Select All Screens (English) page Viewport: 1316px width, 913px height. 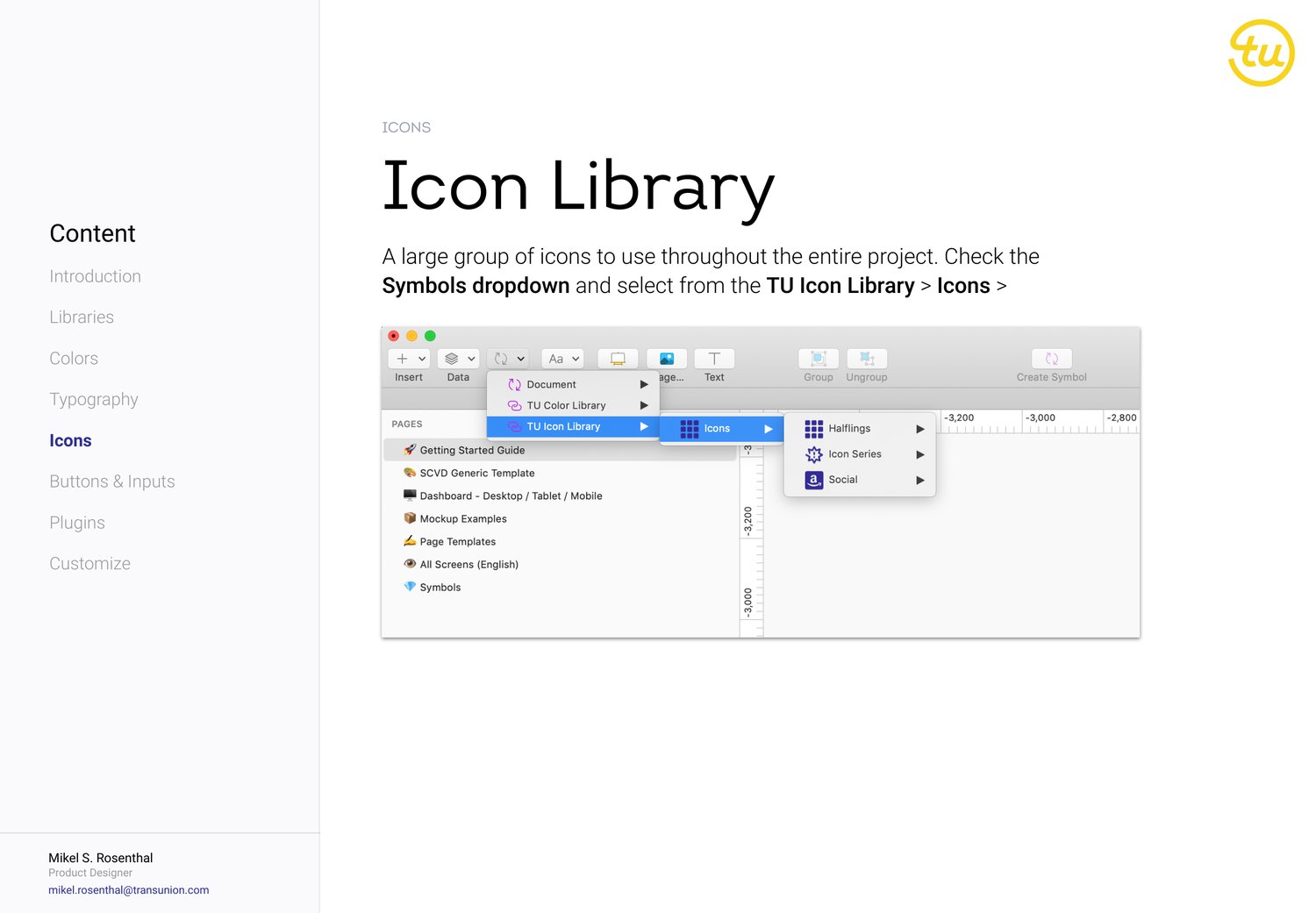pos(560,564)
